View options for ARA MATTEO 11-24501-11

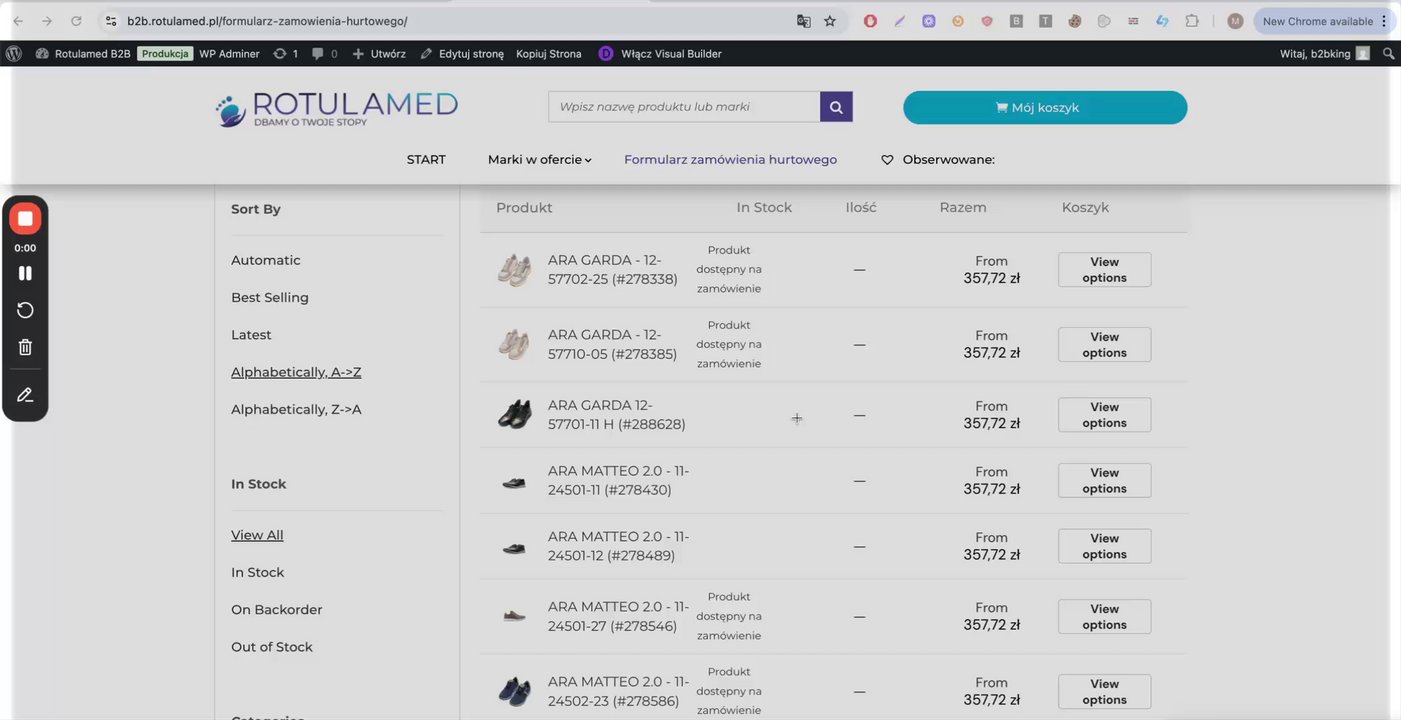pos(1104,481)
